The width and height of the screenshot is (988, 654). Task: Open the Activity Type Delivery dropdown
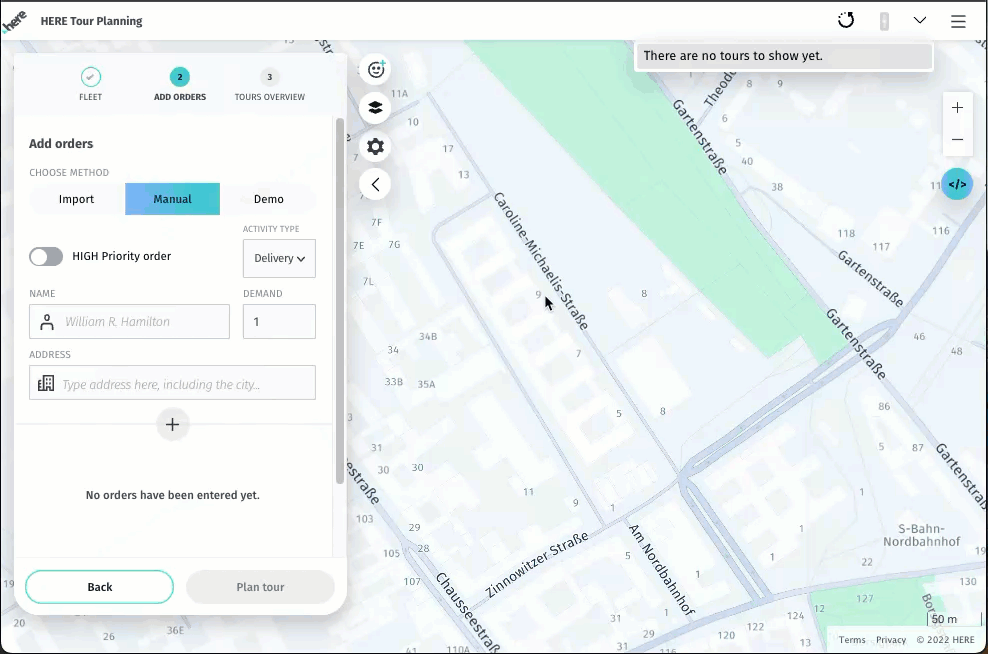(279, 258)
